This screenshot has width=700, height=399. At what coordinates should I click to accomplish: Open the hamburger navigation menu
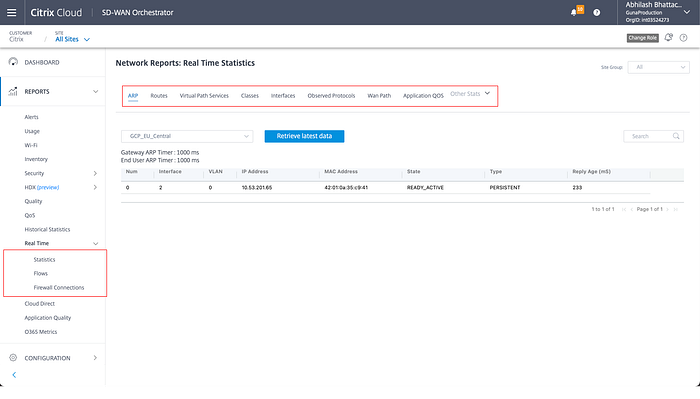12,12
